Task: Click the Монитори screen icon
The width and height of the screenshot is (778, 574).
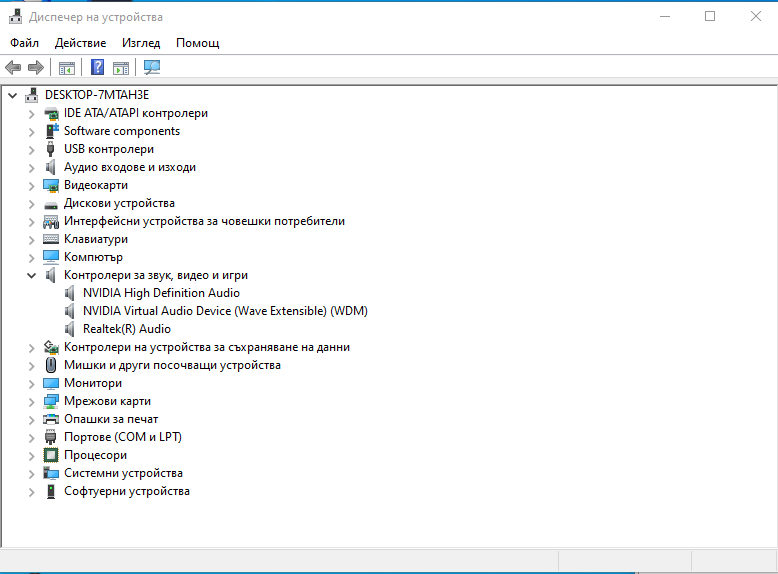Action: pos(51,383)
